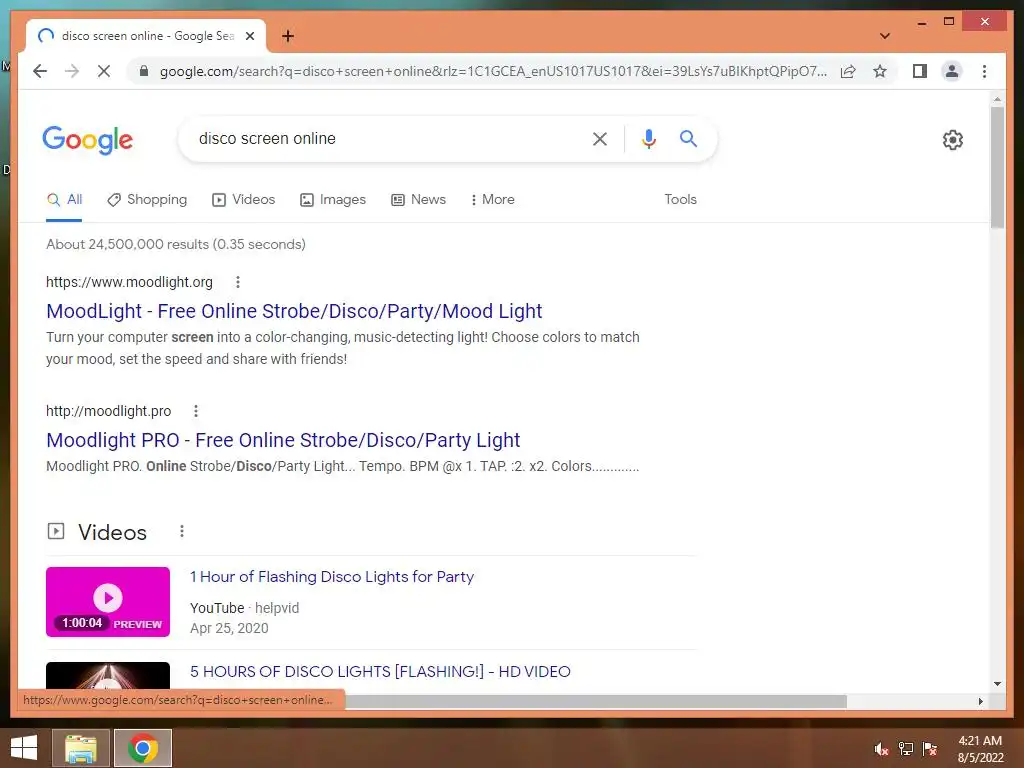Open the Action Center flag icon

tap(930, 749)
